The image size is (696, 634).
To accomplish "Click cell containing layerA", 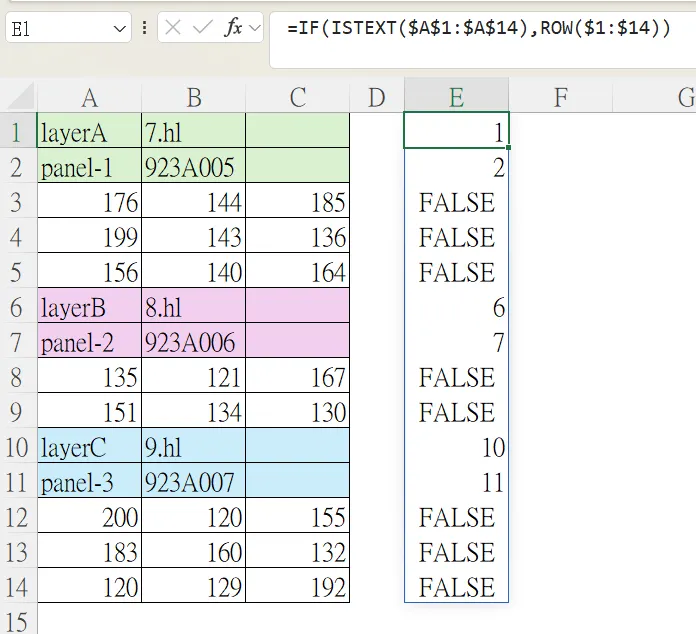I will pos(89,131).
